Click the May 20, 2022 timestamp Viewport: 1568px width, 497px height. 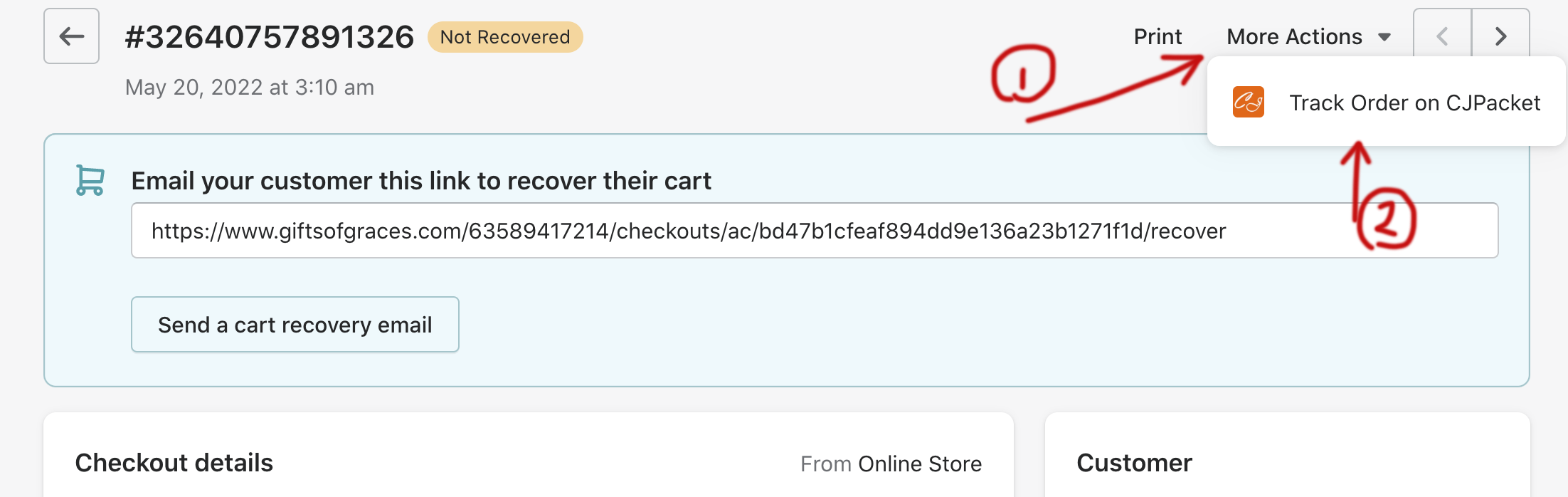click(250, 87)
